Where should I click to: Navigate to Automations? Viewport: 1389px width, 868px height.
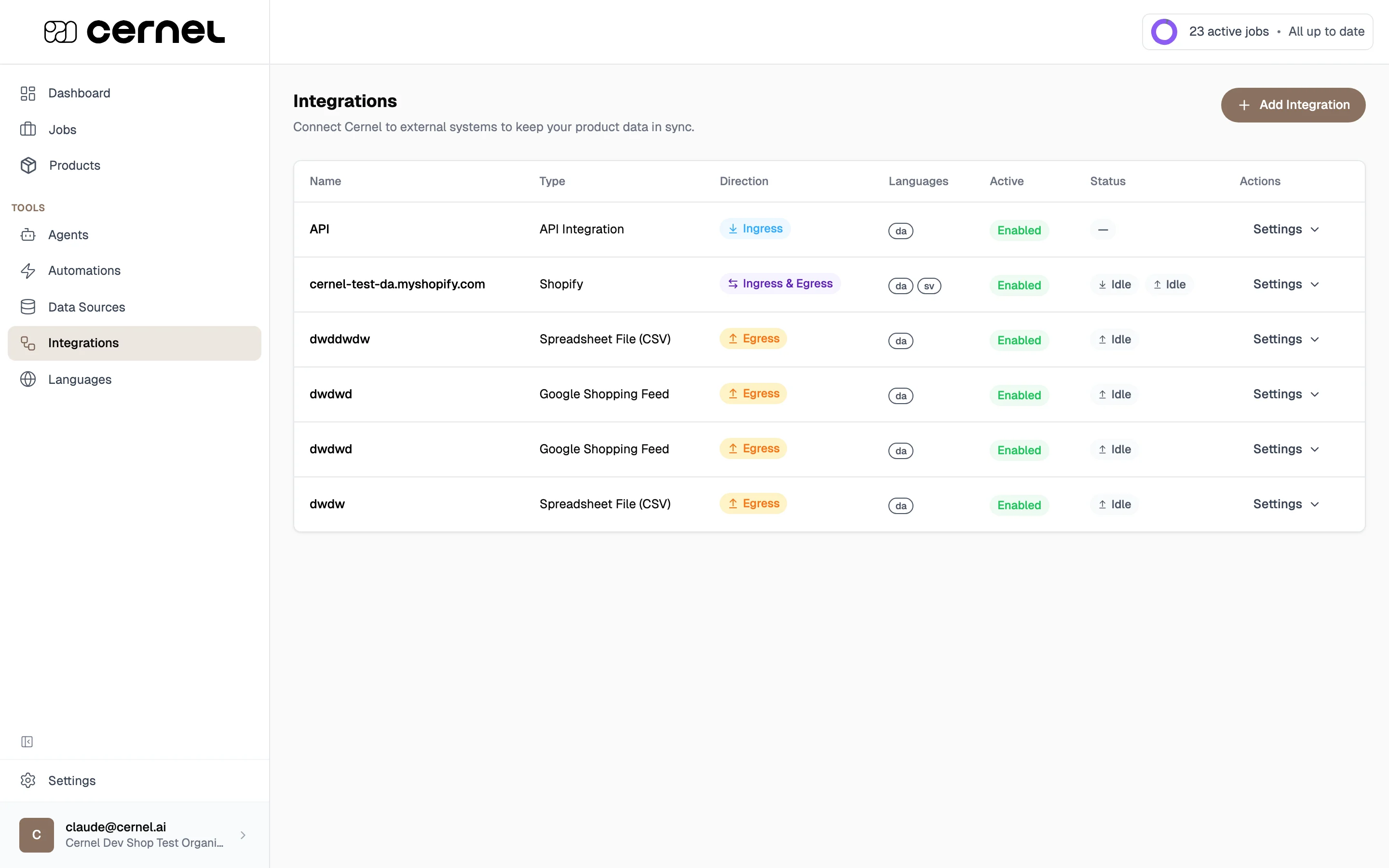coord(134,271)
